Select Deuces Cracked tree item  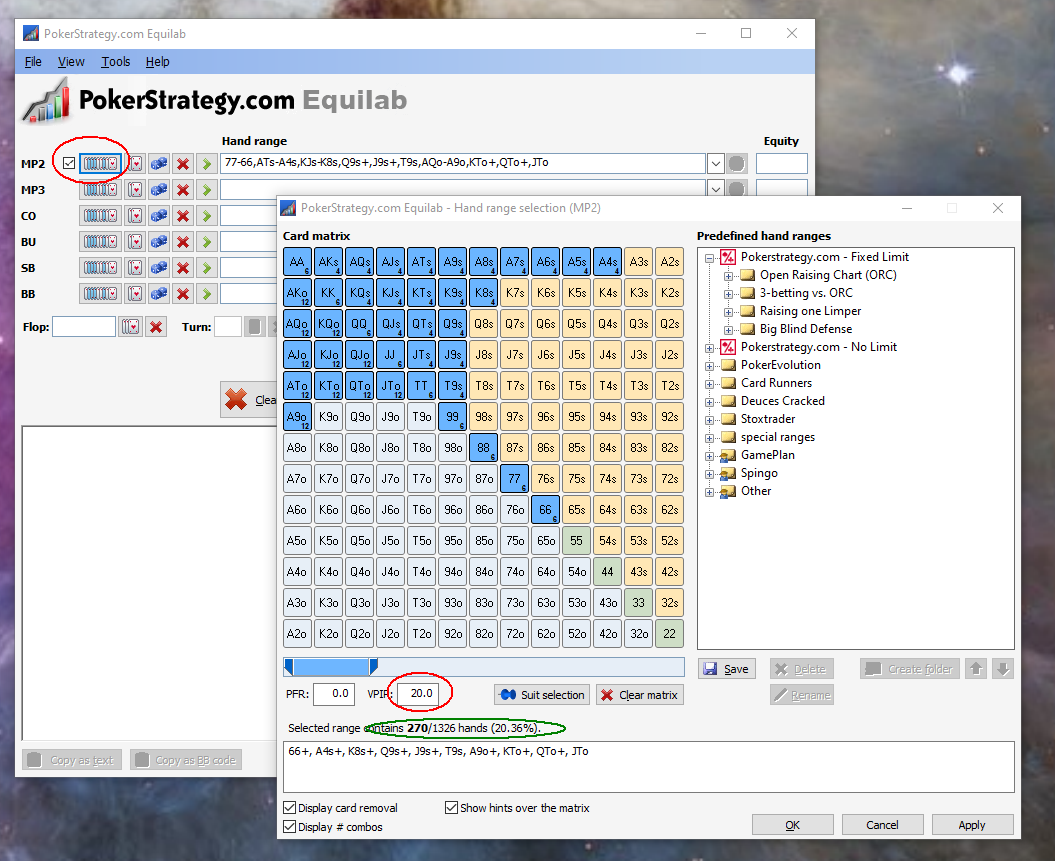click(783, 401)
